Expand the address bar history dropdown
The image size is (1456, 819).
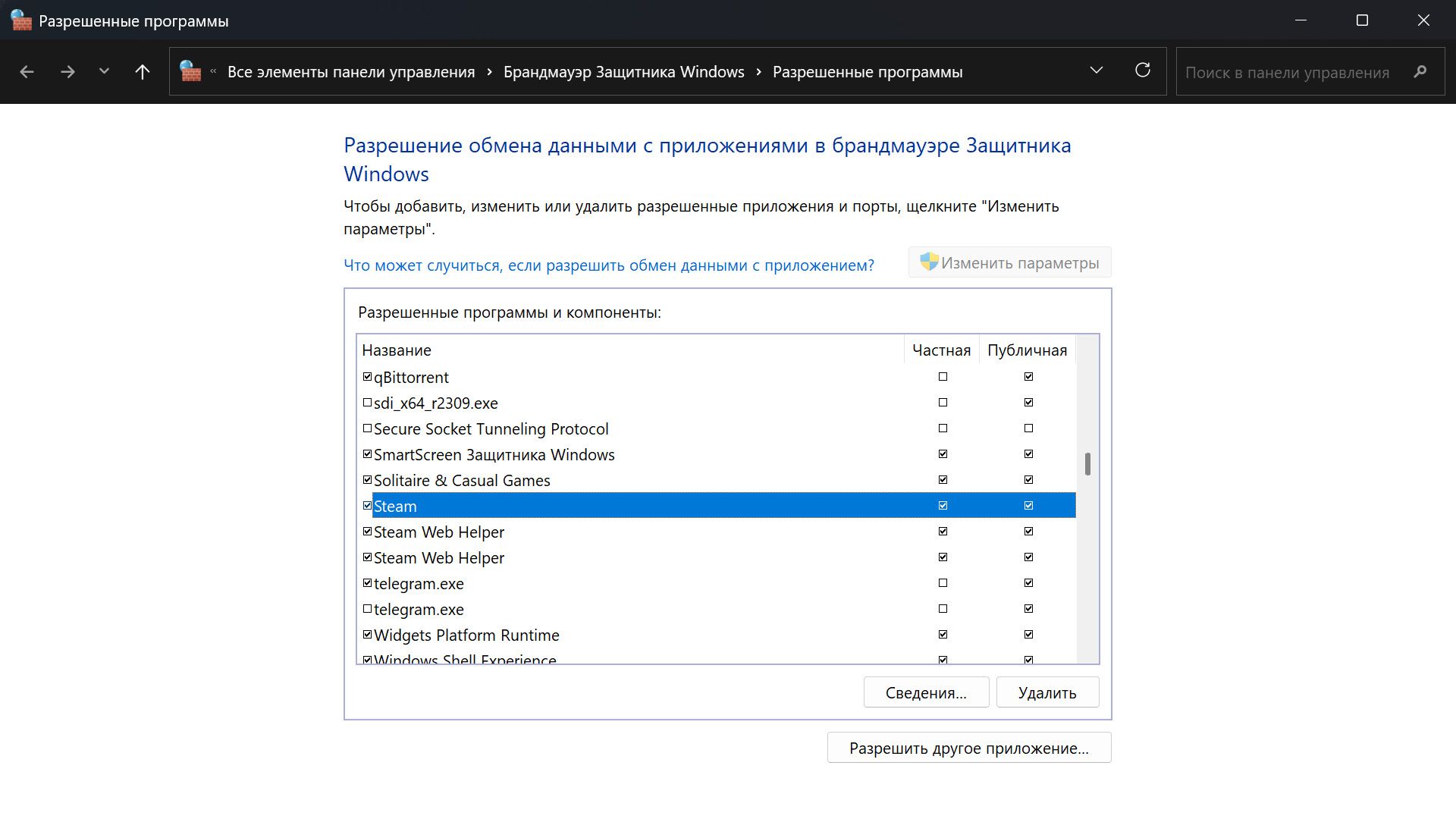[1096, 71]
